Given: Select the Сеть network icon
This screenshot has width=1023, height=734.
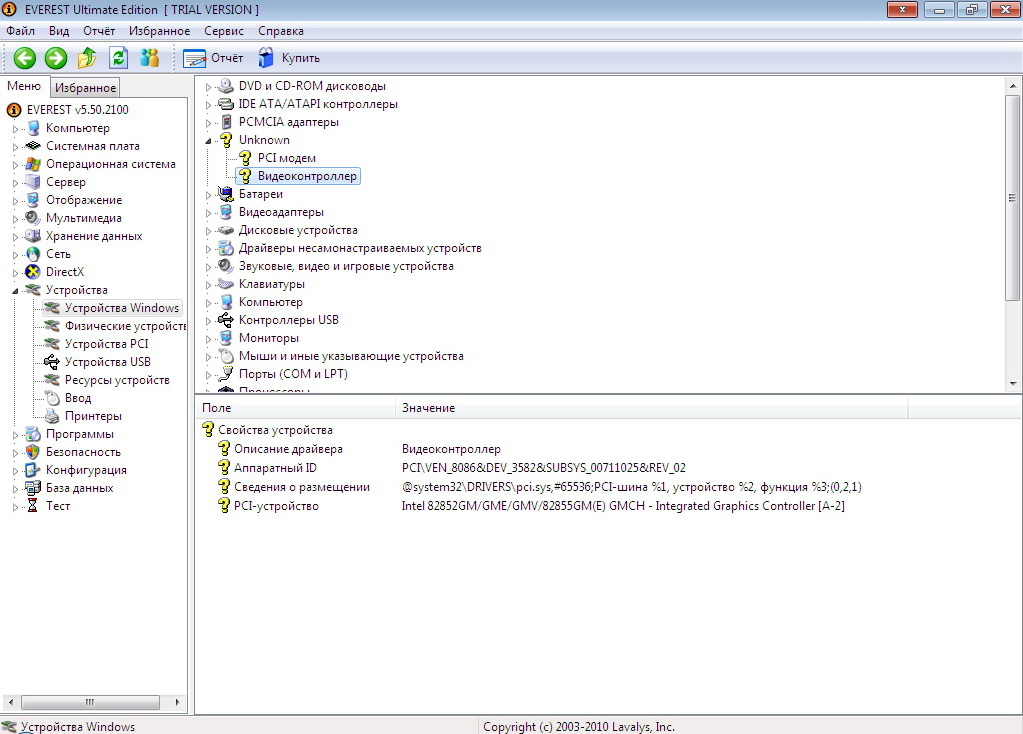Looking at the screenshot, I should pos(33,254).
